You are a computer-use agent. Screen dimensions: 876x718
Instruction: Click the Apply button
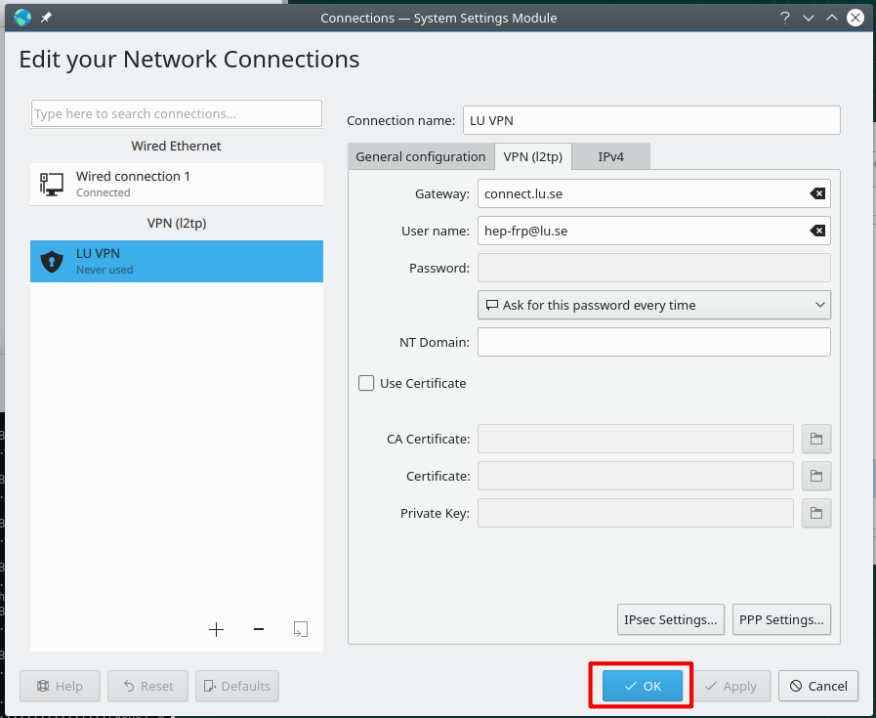731,686
